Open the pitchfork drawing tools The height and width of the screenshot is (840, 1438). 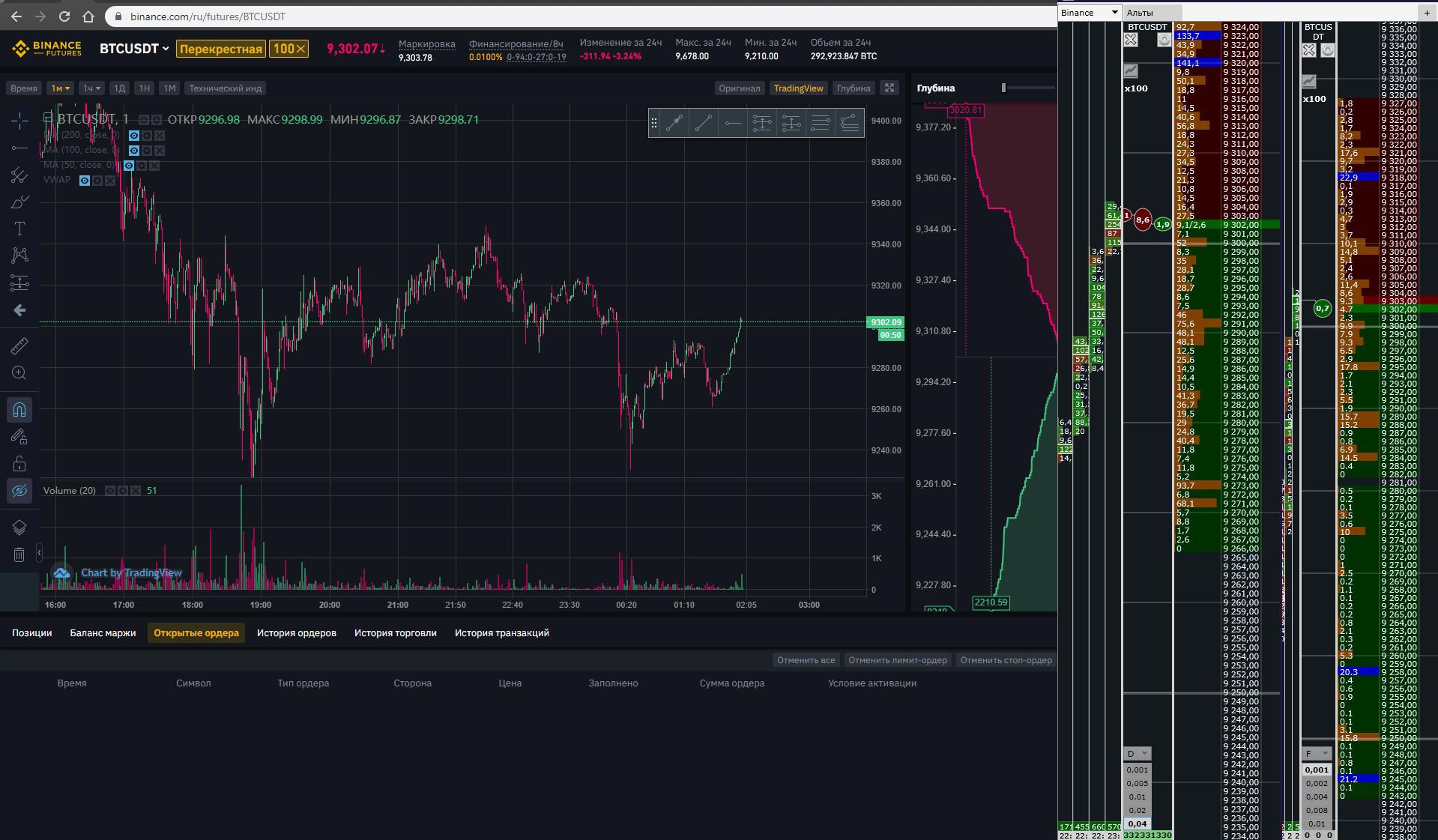[20, 175]
